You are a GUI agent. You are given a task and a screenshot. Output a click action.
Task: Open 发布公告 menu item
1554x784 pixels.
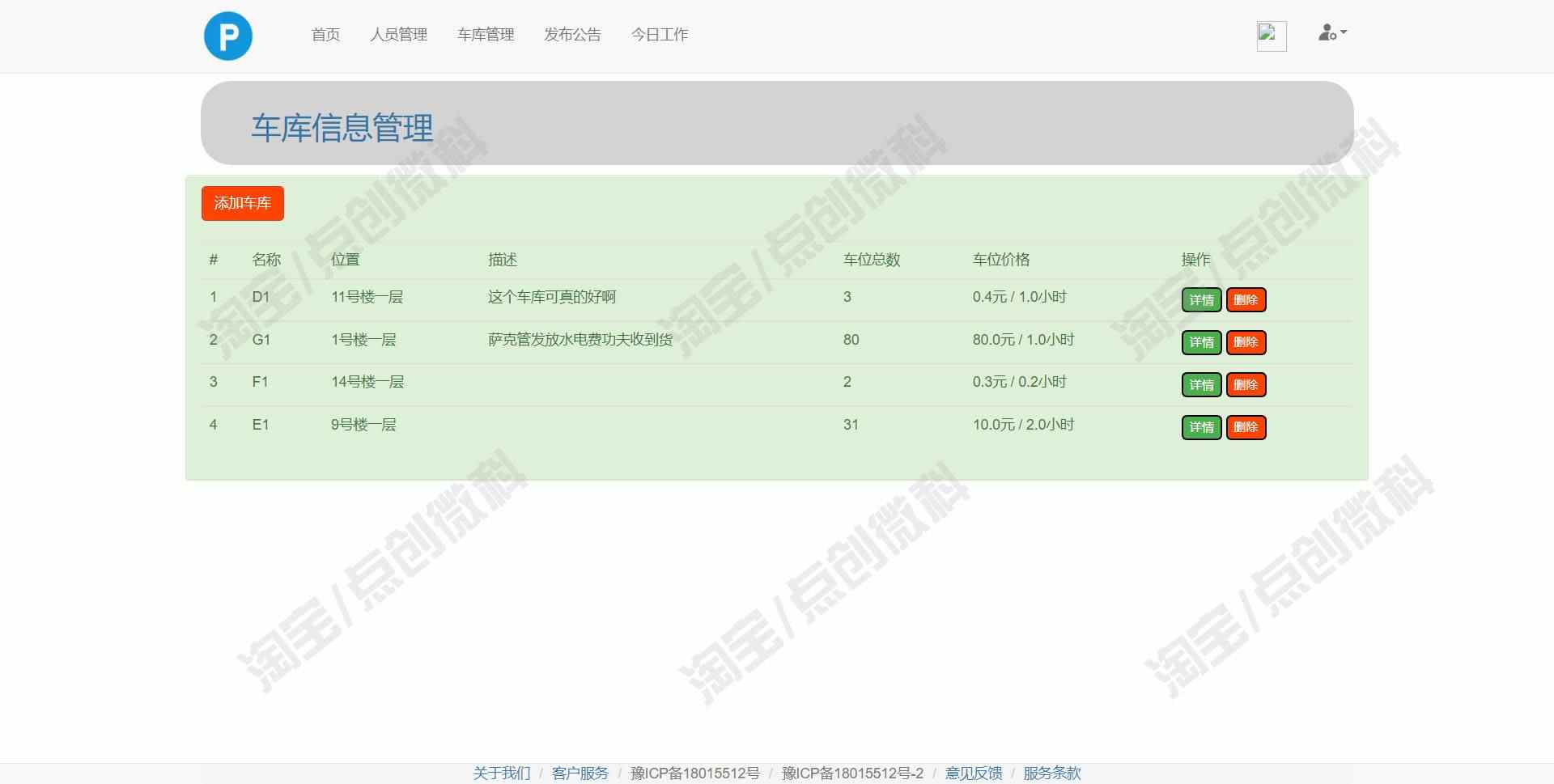[x=572, y=35]
